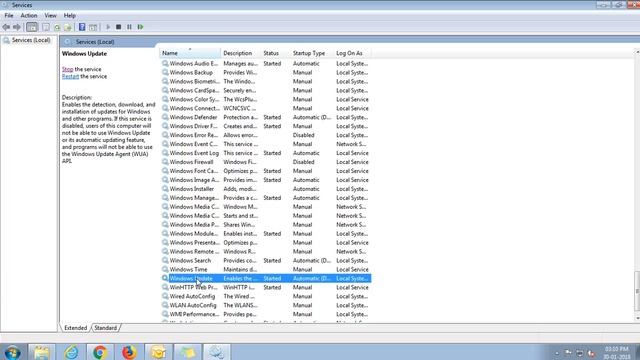Click the Forward arrow toolbar icon
The height and width of the screenshot is (360, 640).
point(17,27)
